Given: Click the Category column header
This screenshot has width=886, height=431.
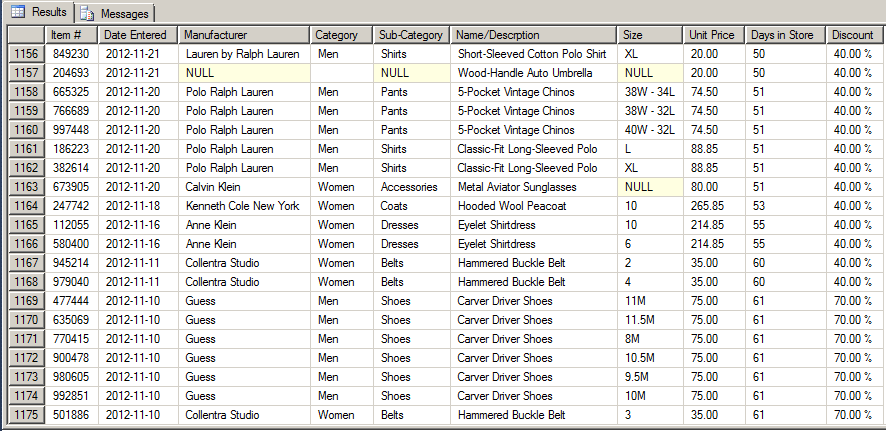Looking at the screenshot, I should (341, 35).
